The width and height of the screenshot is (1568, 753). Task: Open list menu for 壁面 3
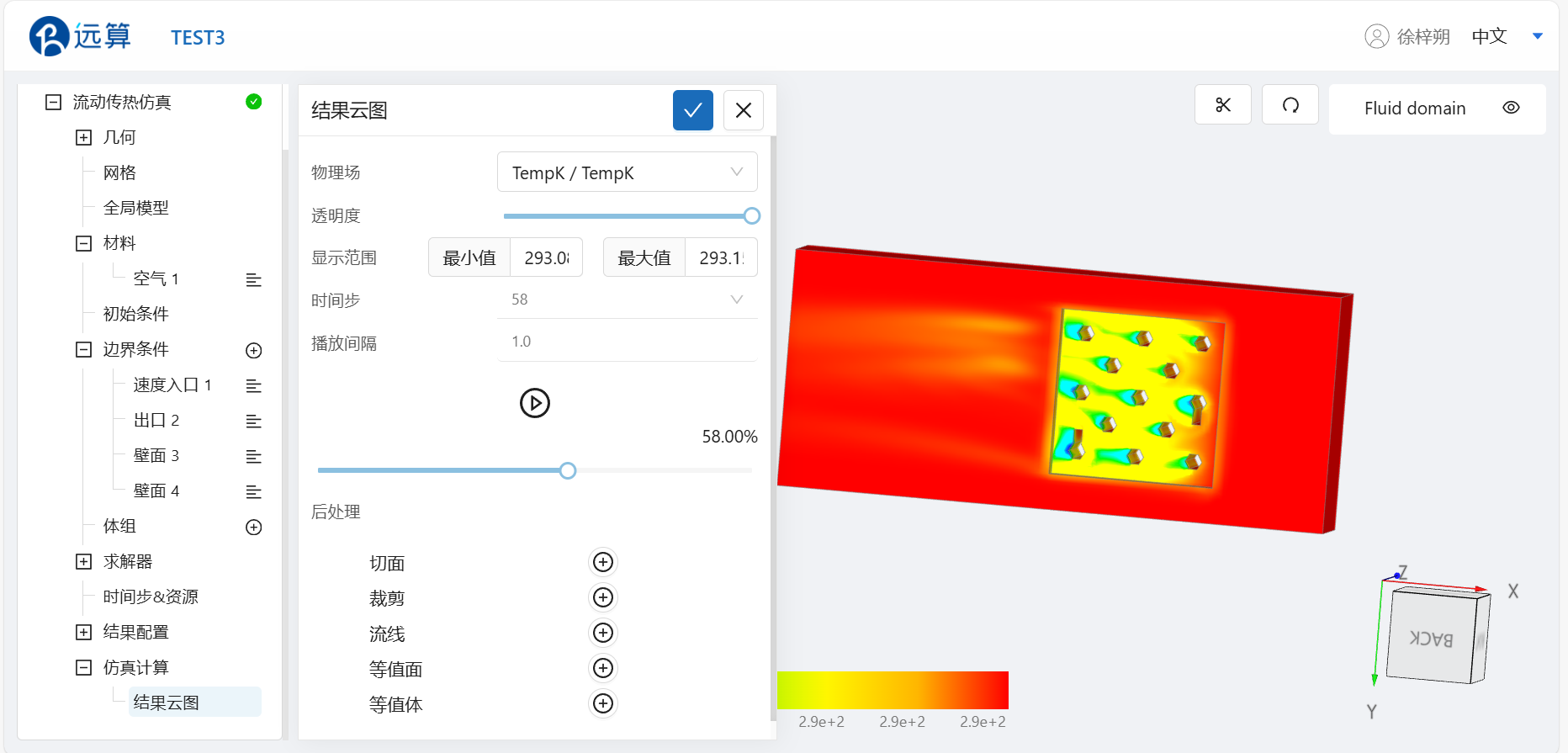(x=253, y=456)
